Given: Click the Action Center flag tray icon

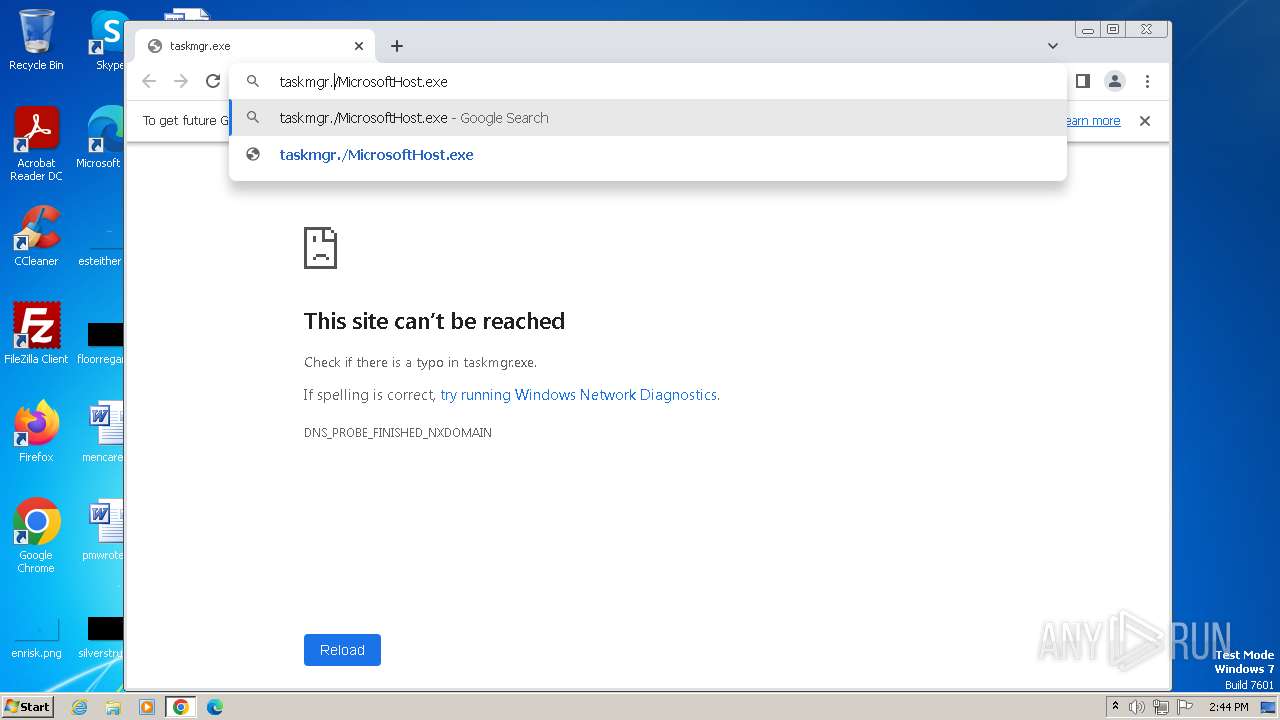Looking at the screenshot, I should click(x=1183, y=707).
